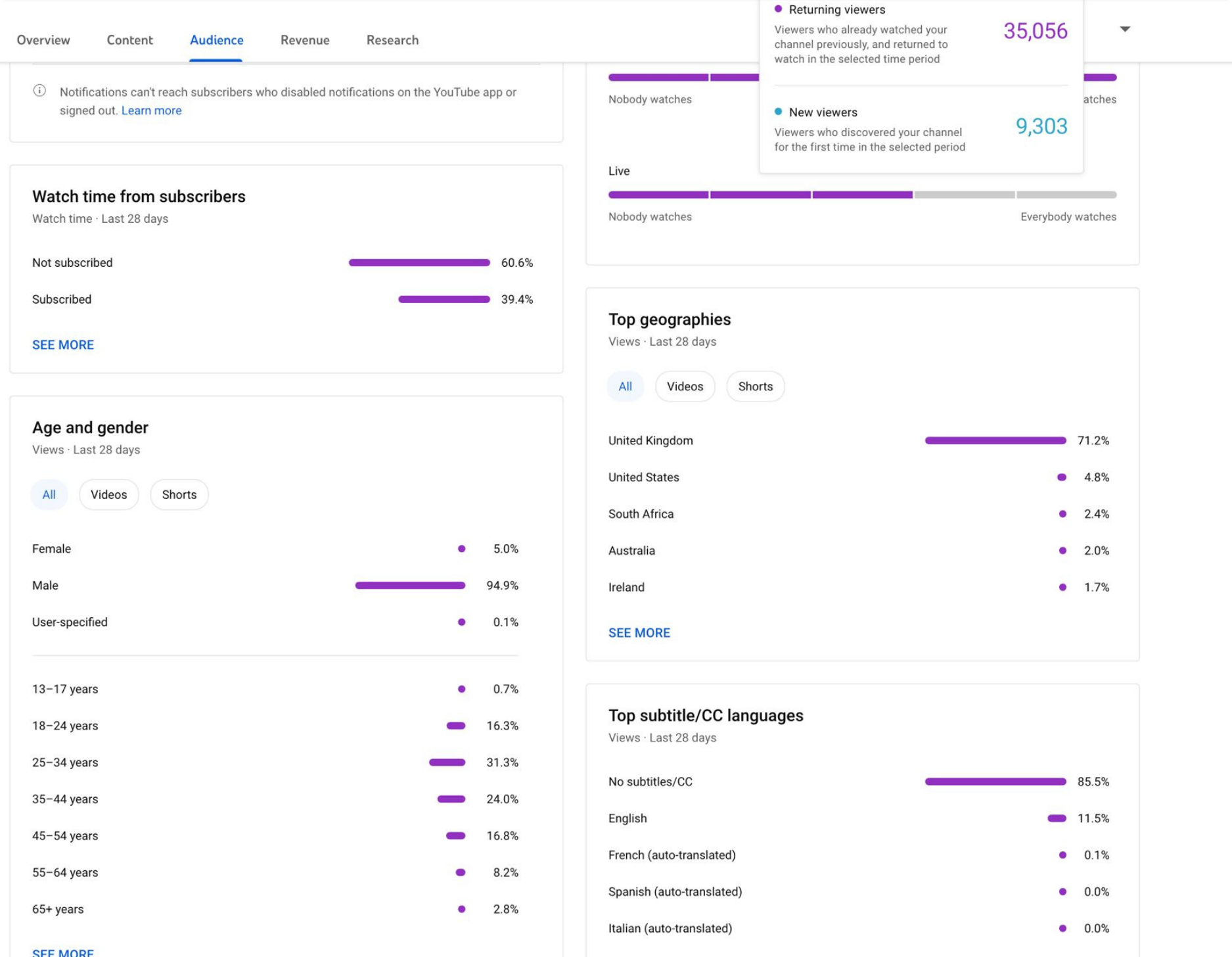Click the User-specified row label
This screenshot has height=957, width=1232.
[x=70, y=622]
